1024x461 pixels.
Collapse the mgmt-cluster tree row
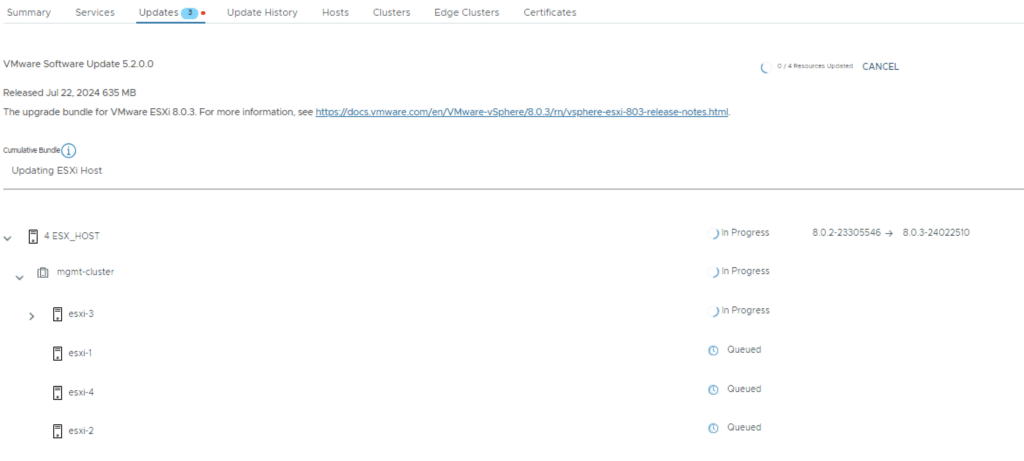pos(19,277)
